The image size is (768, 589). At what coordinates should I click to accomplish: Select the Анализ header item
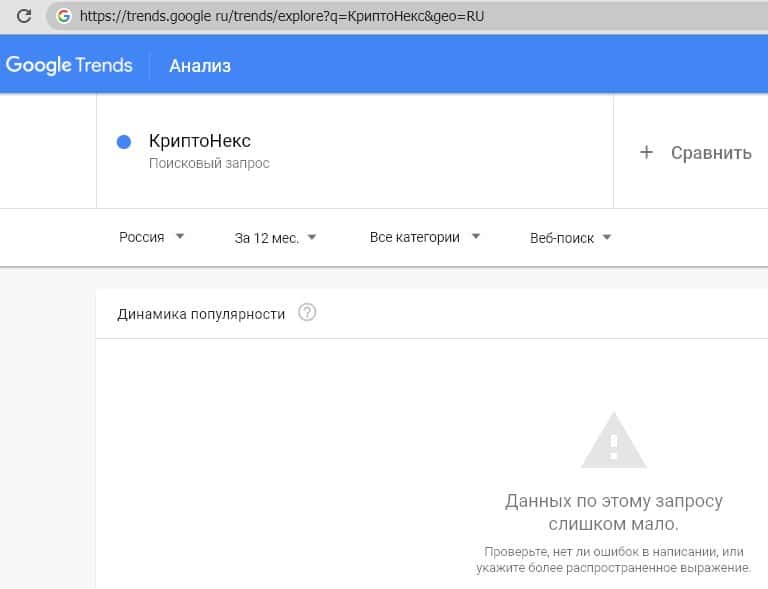[200, 66]
